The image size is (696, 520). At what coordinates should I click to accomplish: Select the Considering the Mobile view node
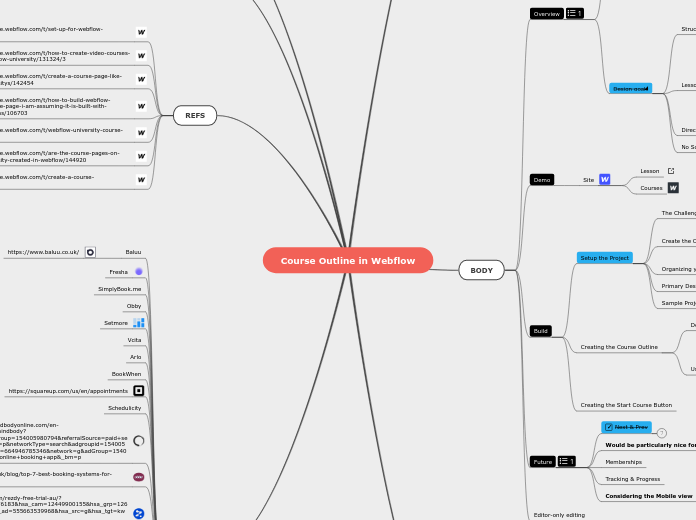(649, 496)
